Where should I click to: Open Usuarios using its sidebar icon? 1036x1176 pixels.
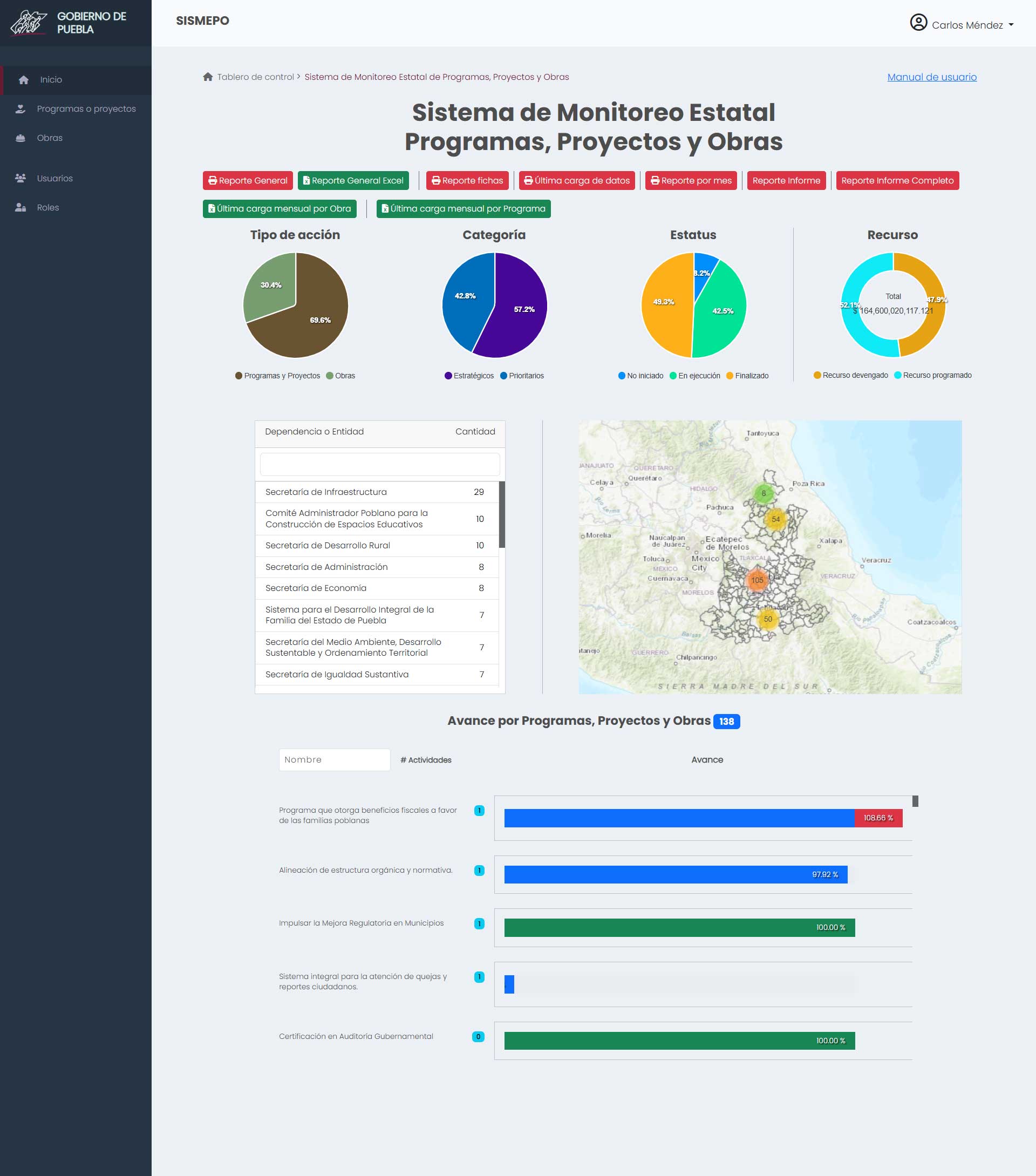(x=19, y=178)
